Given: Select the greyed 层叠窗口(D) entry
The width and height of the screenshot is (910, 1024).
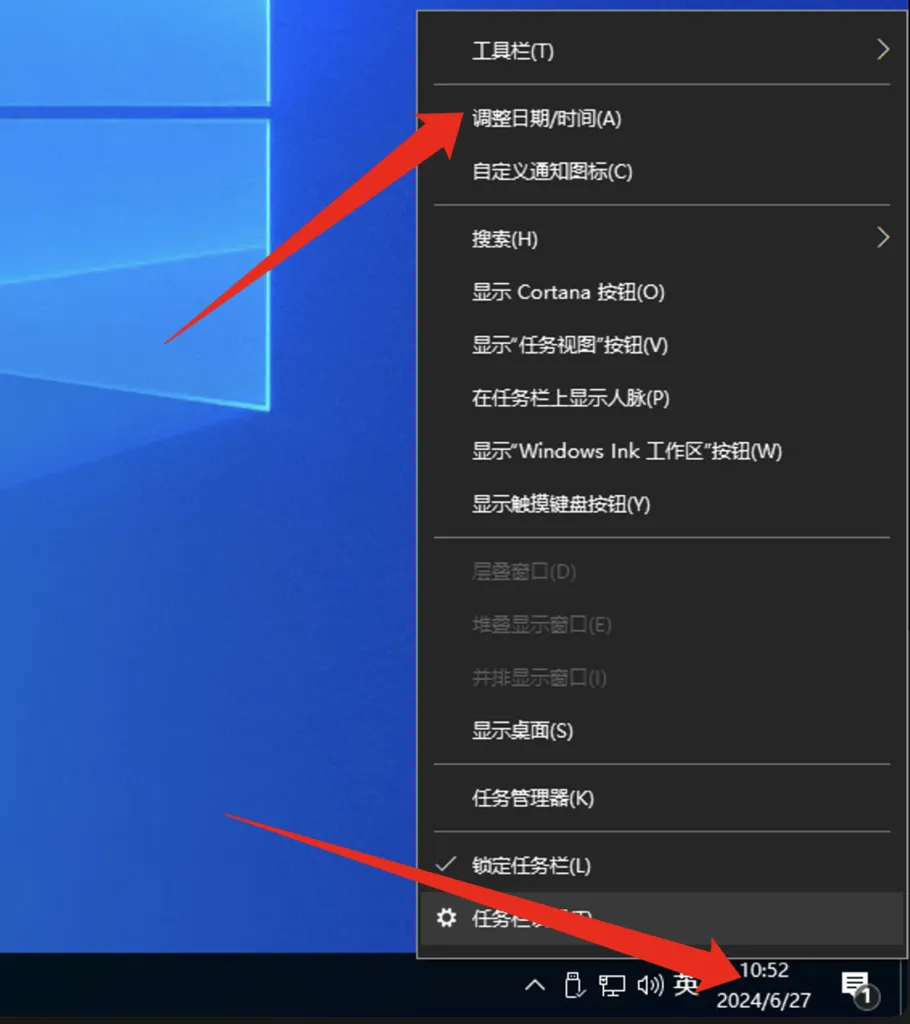Looking at the screenshot, I should point(662,571).
